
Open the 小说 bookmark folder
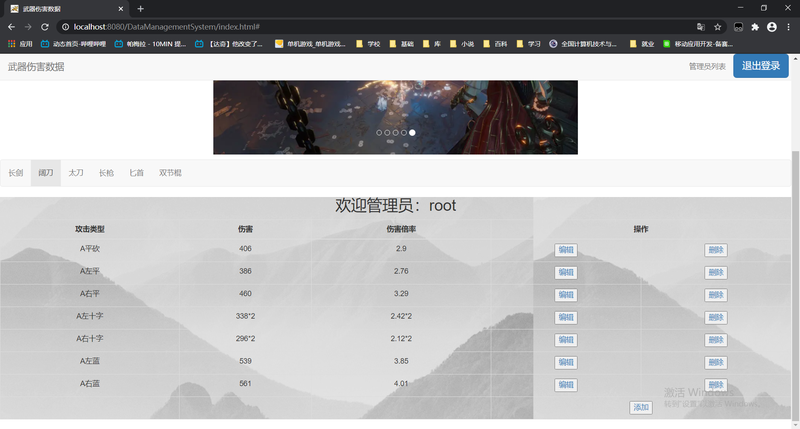coord(462,44)
